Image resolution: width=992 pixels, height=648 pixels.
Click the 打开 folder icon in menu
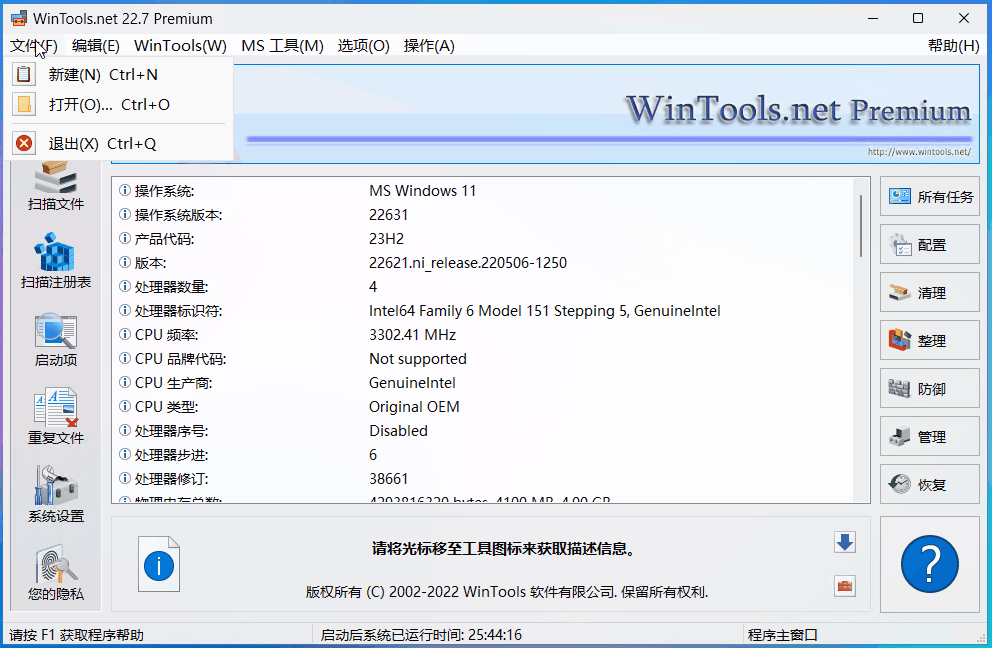tap(23, 104)
